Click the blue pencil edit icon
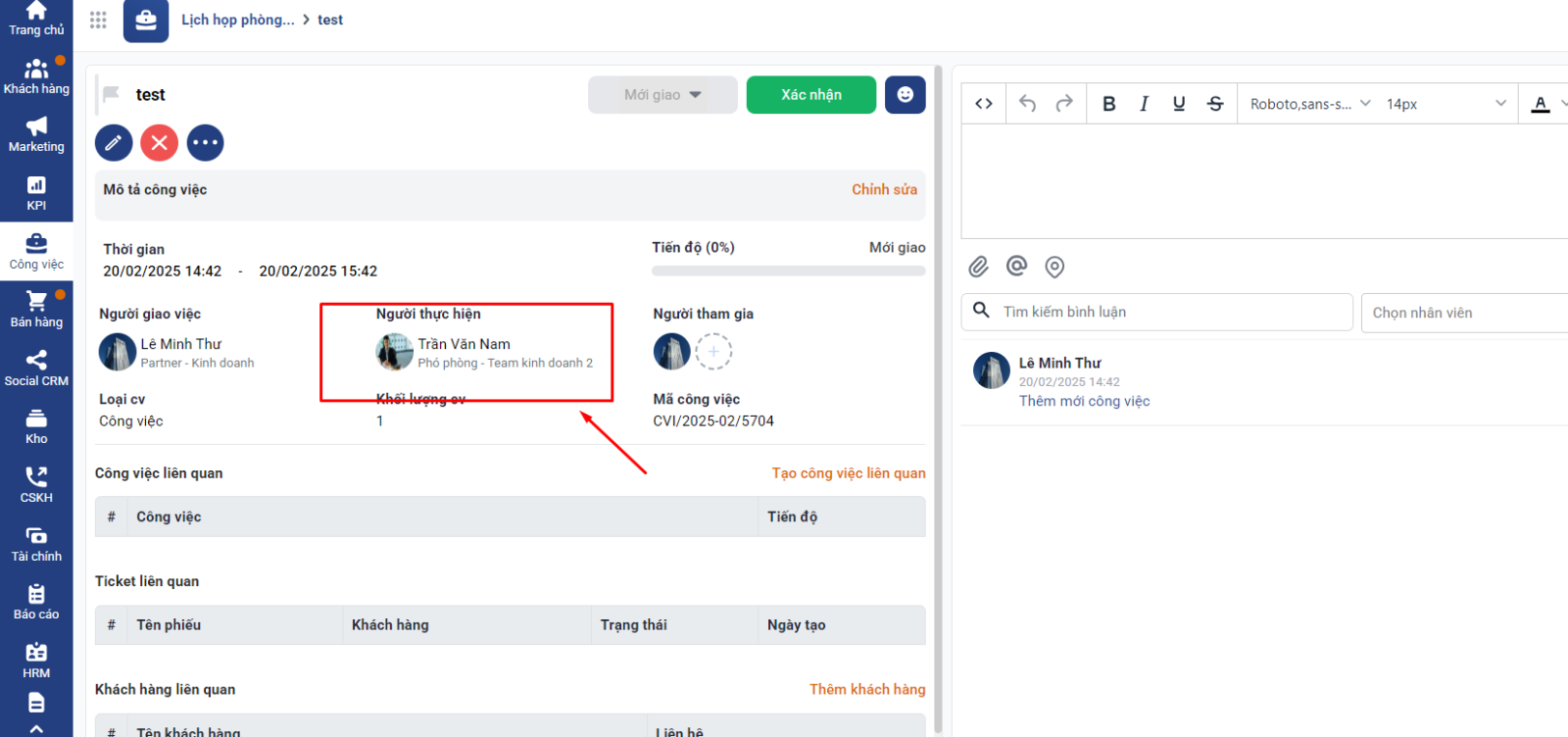1568x737 pixels. click(114, 143)
